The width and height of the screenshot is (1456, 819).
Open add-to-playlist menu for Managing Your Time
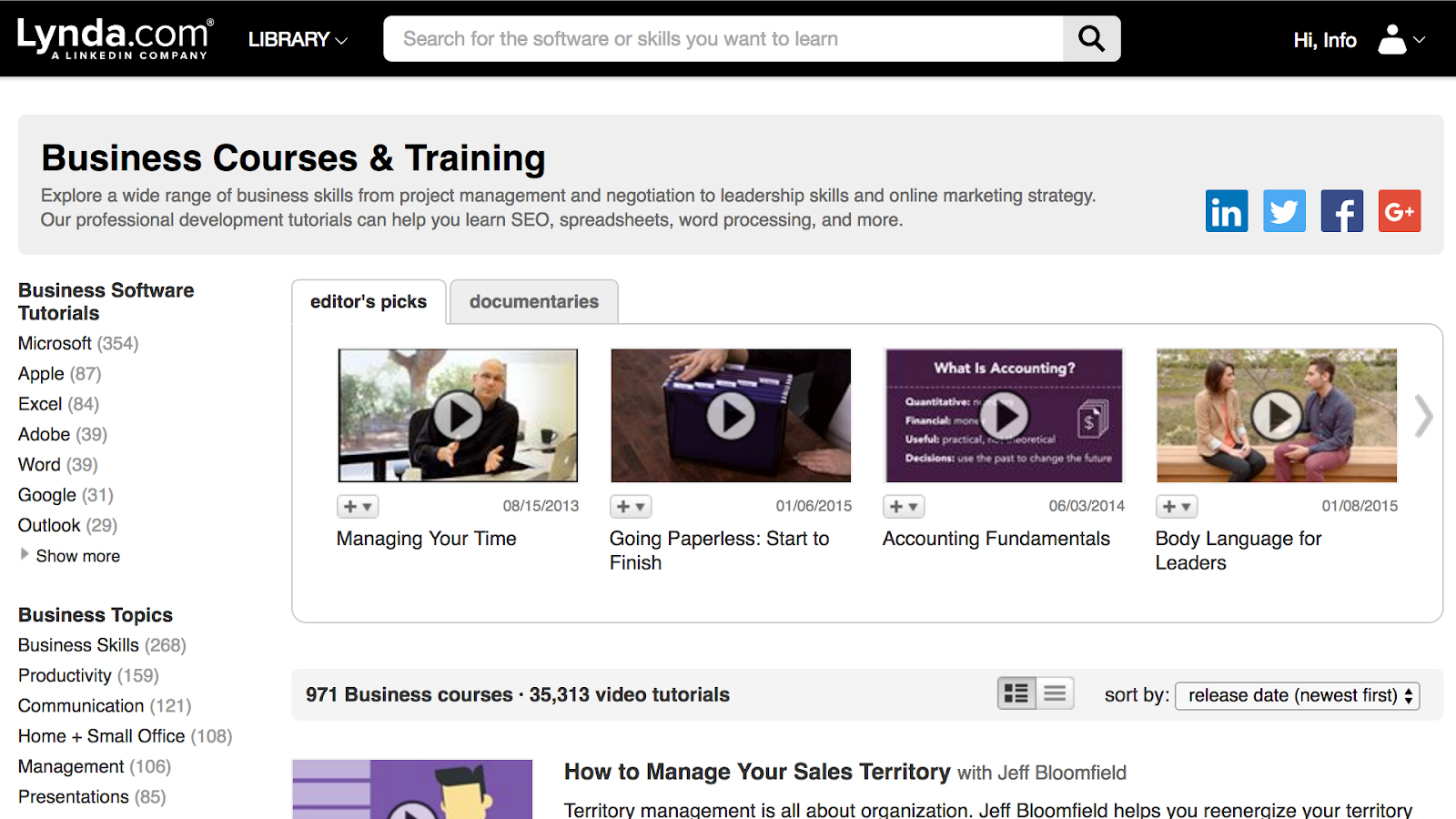358,506
